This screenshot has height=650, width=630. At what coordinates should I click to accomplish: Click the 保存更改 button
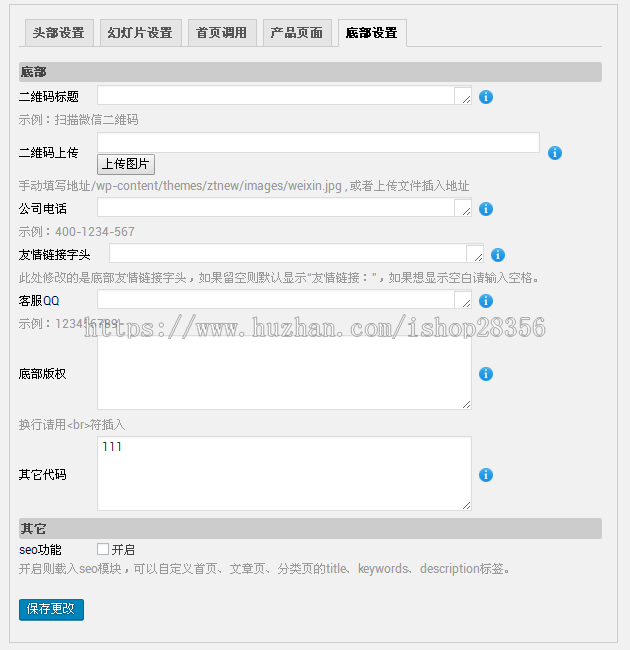point(51,609)
